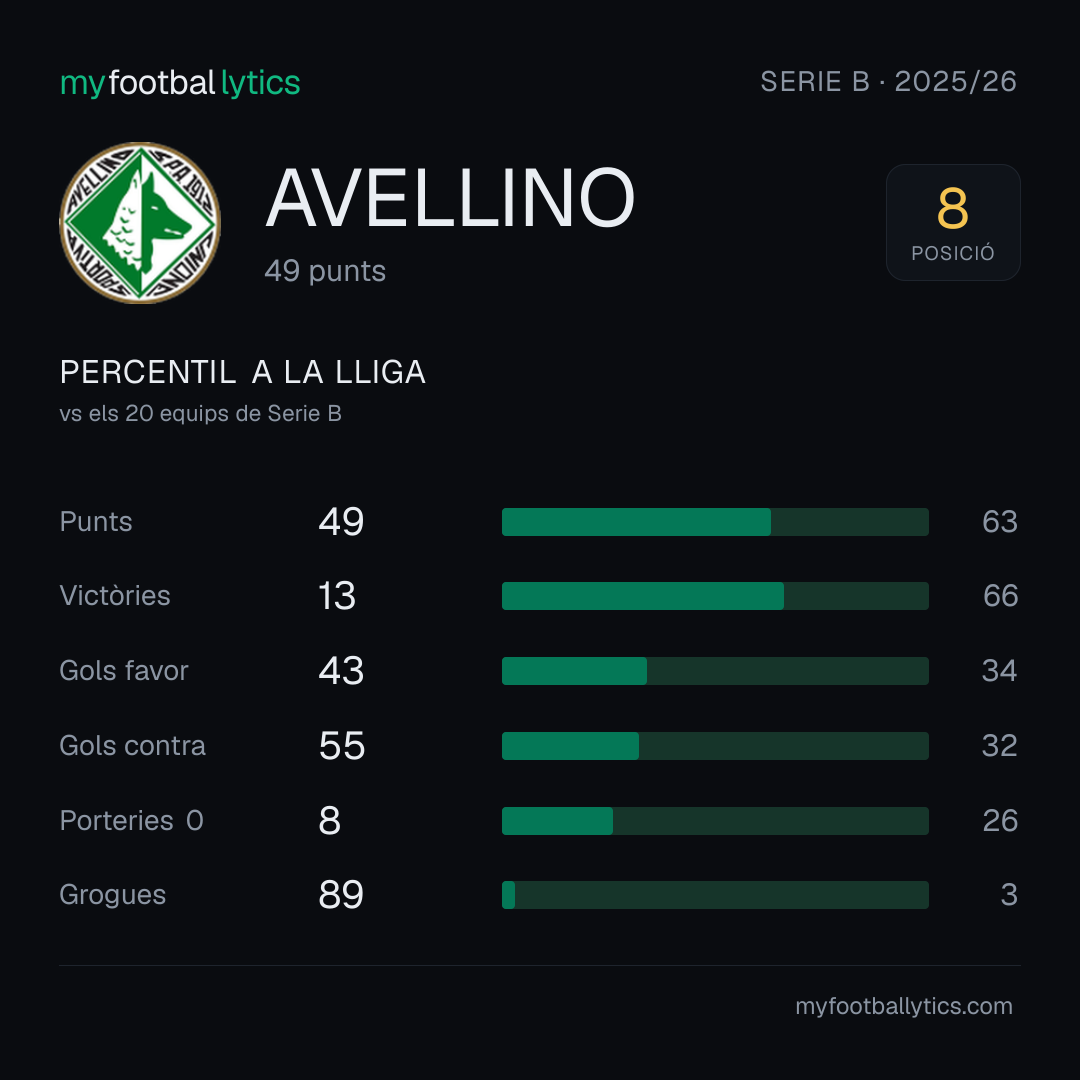Click the 49 punts subtitle
The image size is (1080, 1080).
(x=325, y=271)
